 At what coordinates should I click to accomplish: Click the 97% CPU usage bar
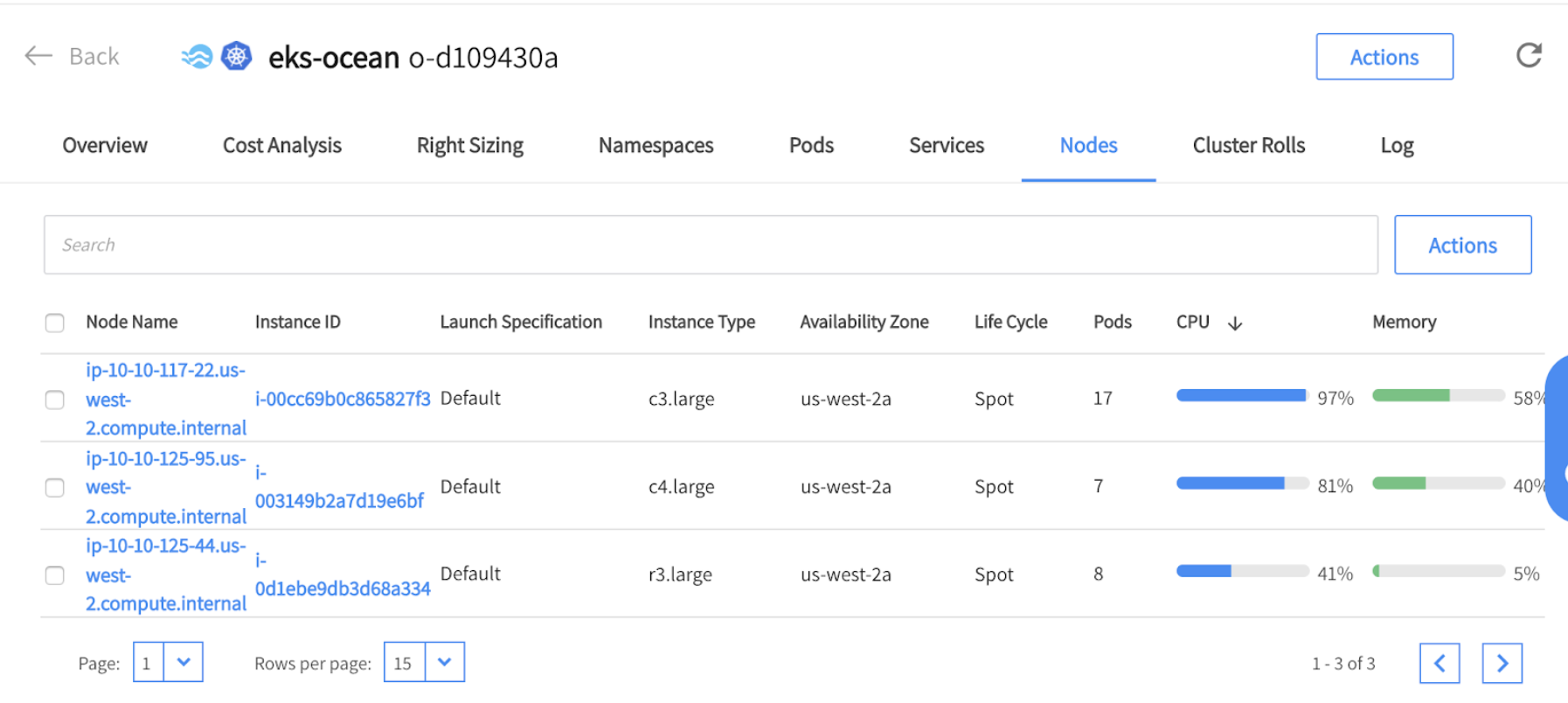point(1242,395)
